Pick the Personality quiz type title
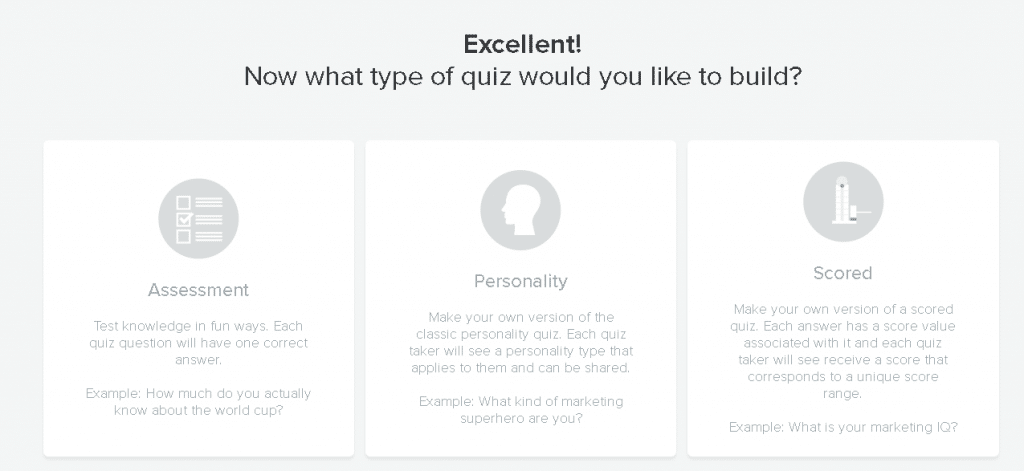Screen dimensions: 1024x471 pos(520,282)
